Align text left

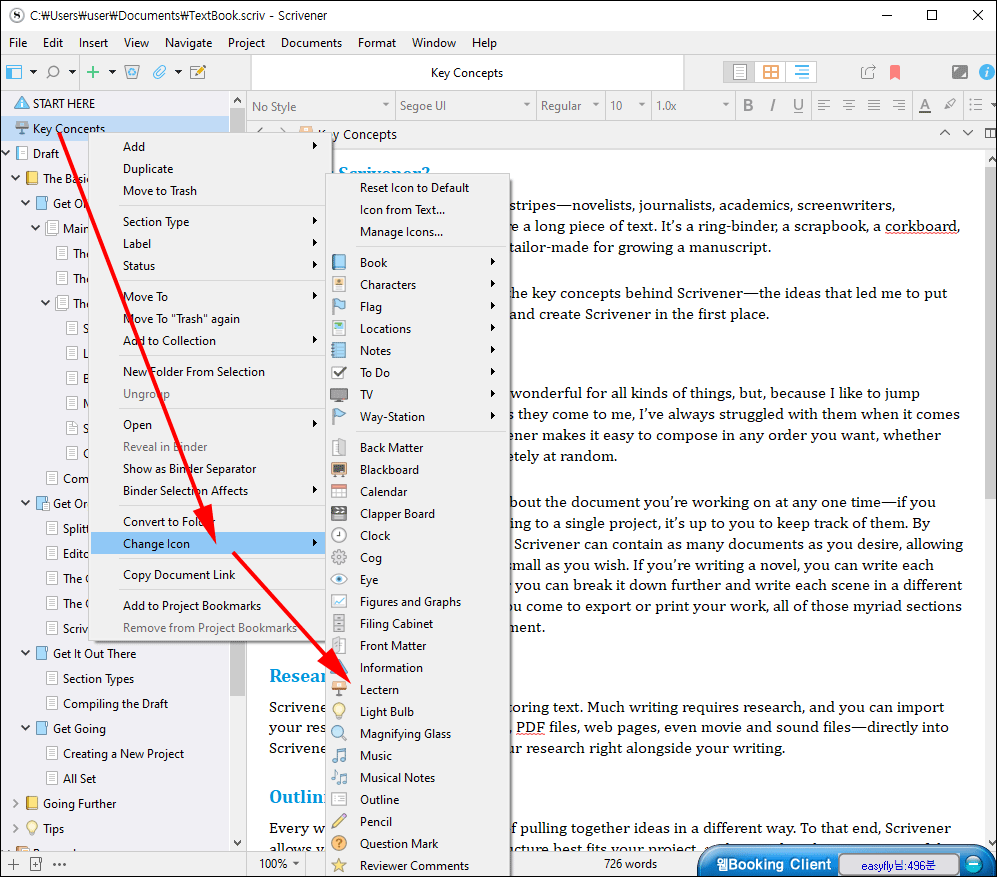click(823, 105)
